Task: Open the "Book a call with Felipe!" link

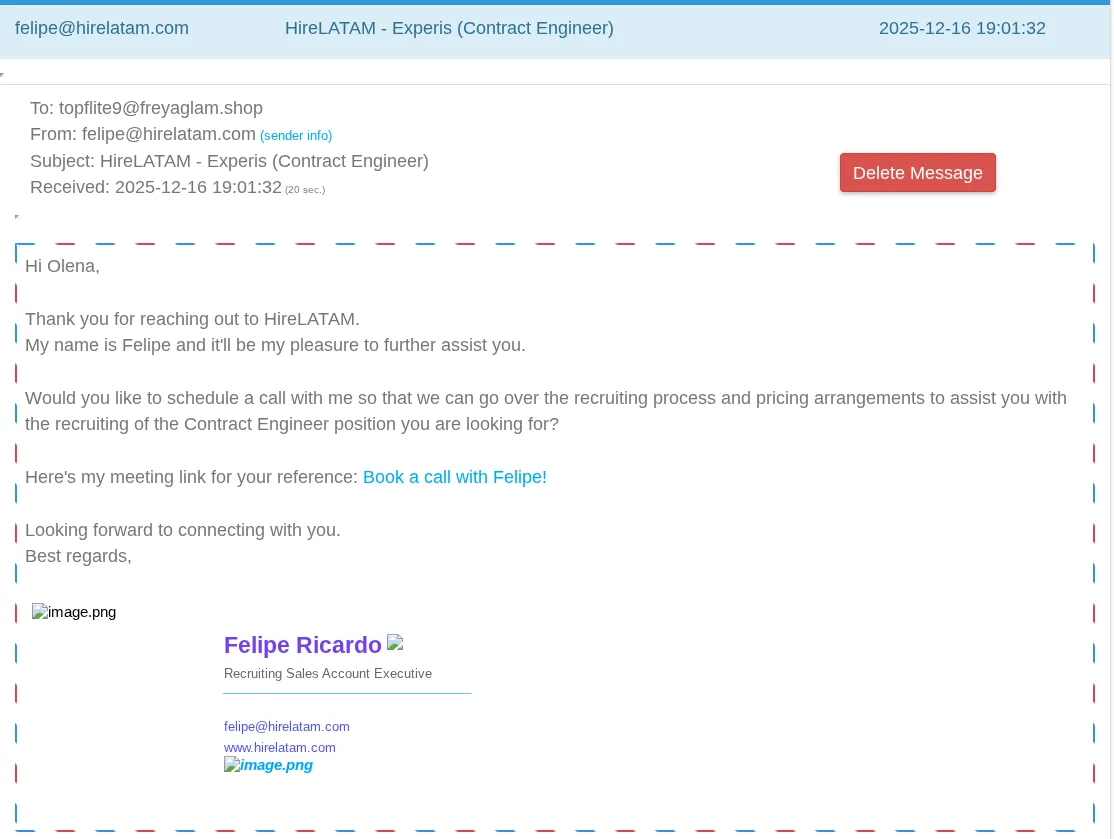Action: [455, 477]
